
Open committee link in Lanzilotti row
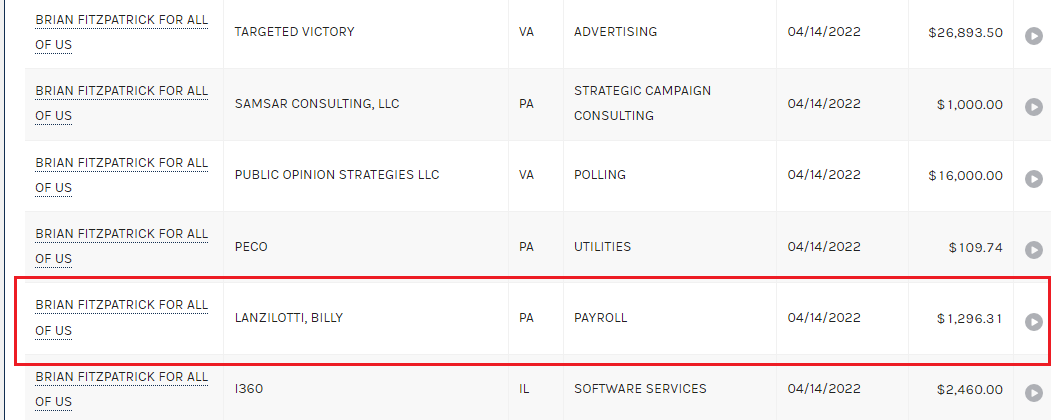pyautogui.click(x=121, y=318)
